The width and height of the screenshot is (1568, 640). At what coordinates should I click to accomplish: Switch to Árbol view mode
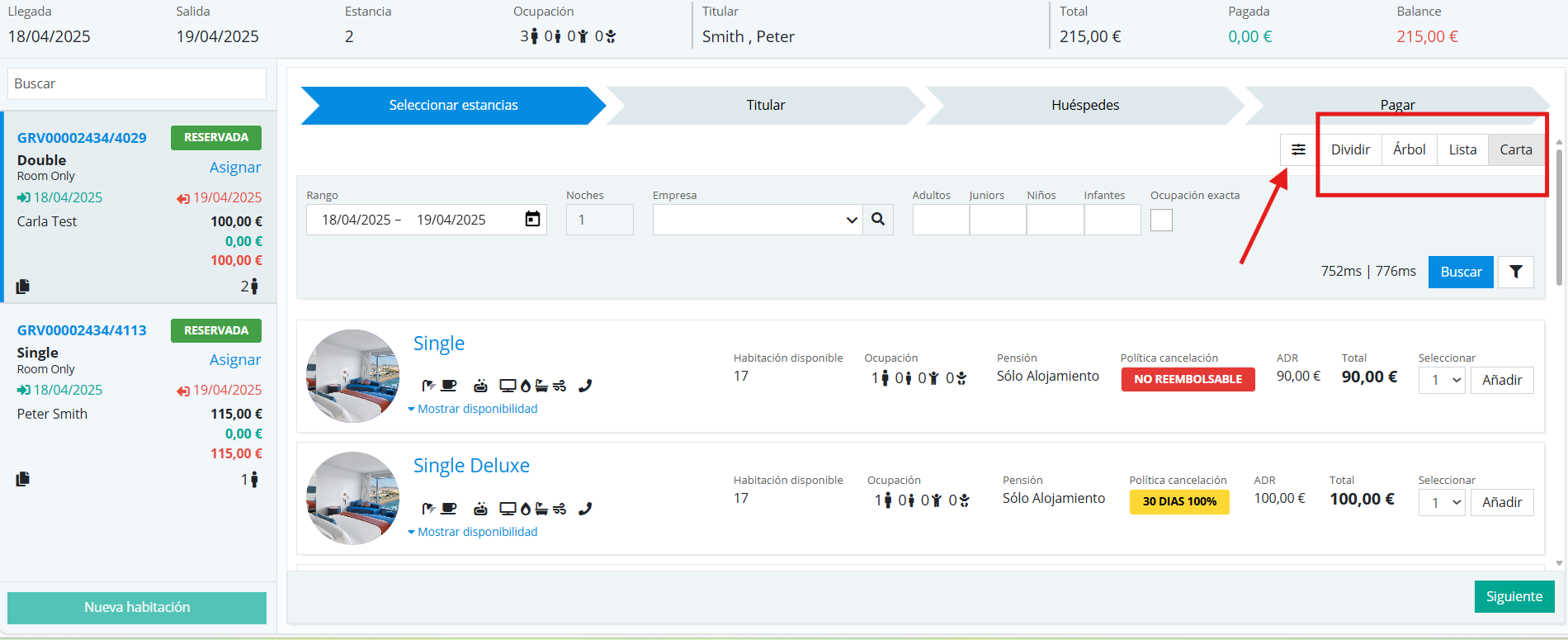(x=1409, y=149)
